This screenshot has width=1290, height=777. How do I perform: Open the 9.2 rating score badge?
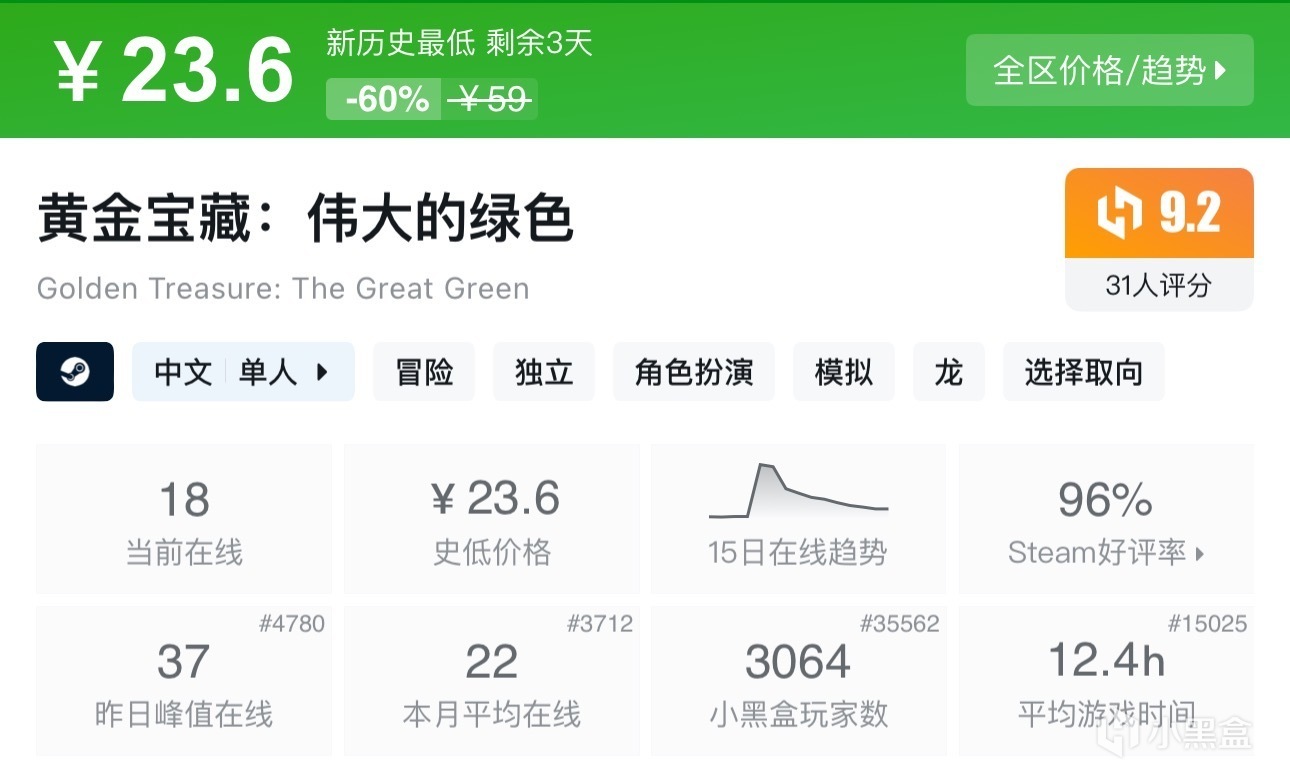(1159, 213)
